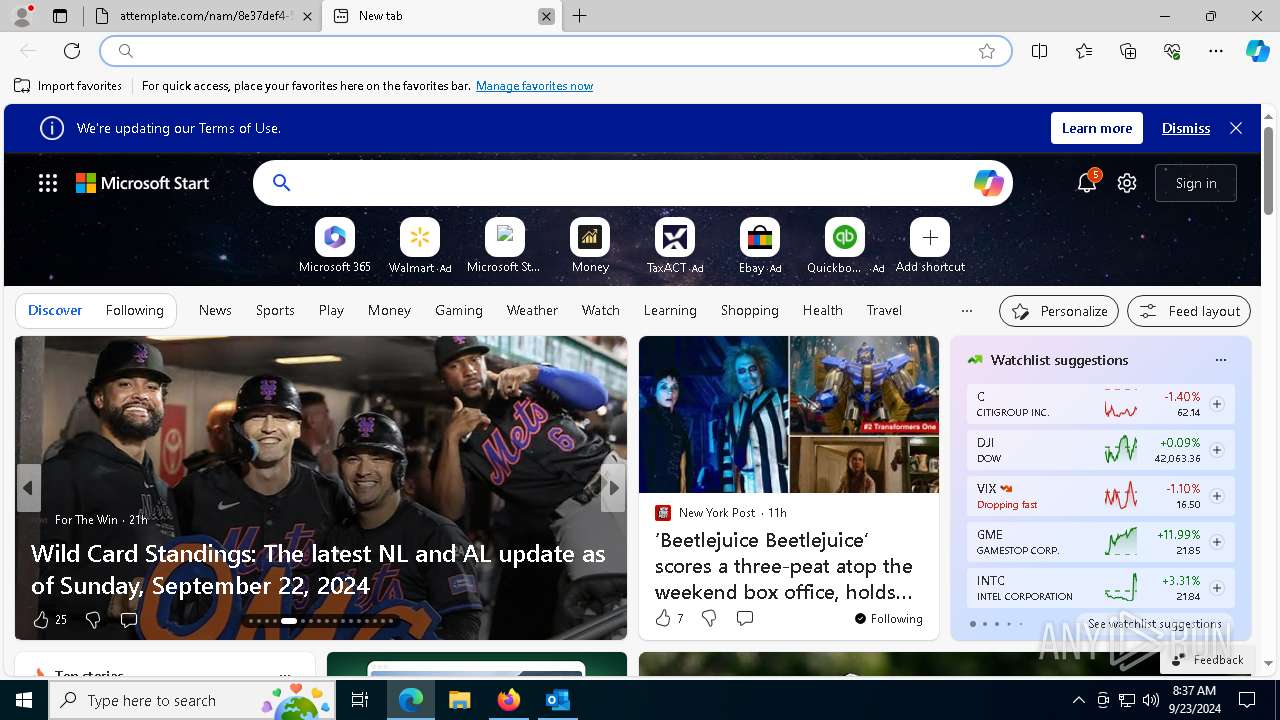
Task: Open Edge favorites panel
Action: pyautogui.click(x=1084, y=51)
